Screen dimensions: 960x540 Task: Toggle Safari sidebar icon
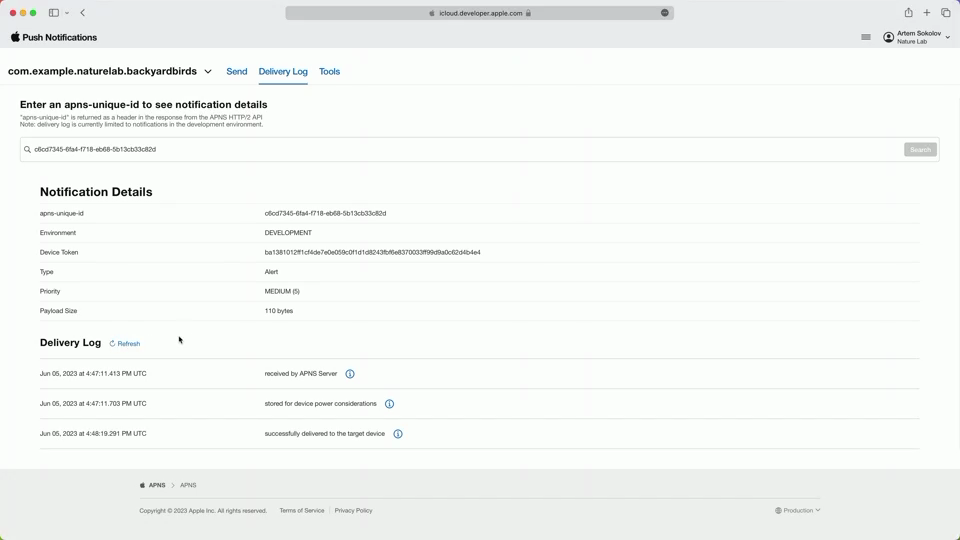tap(54, 13)
